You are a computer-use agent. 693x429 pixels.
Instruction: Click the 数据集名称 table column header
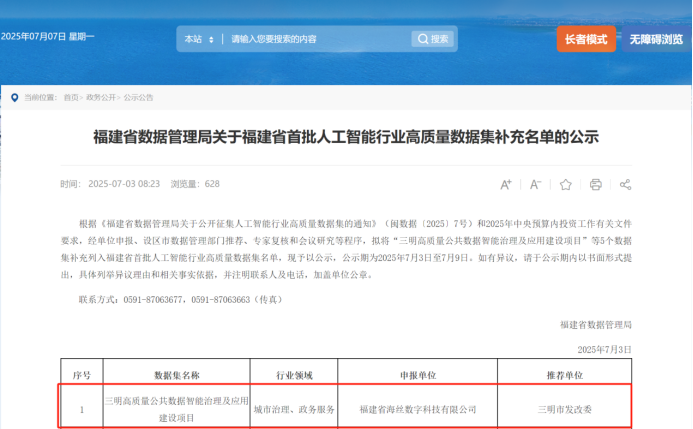click(x=177, y=375)
